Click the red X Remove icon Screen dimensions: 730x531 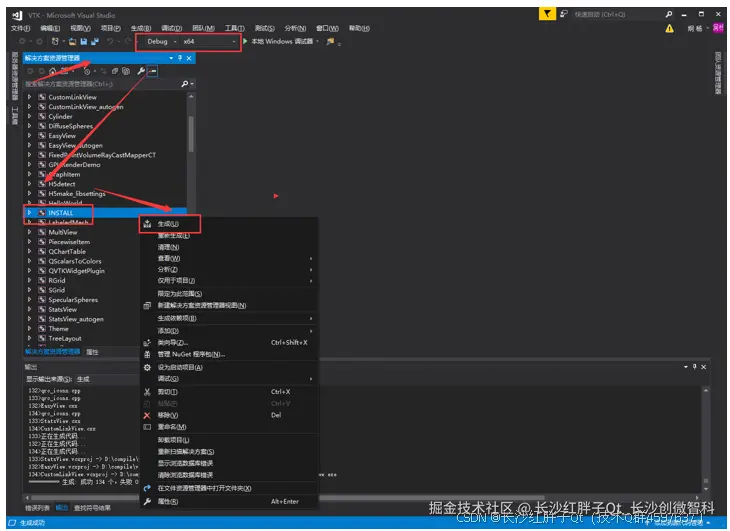tap(147, 415)
